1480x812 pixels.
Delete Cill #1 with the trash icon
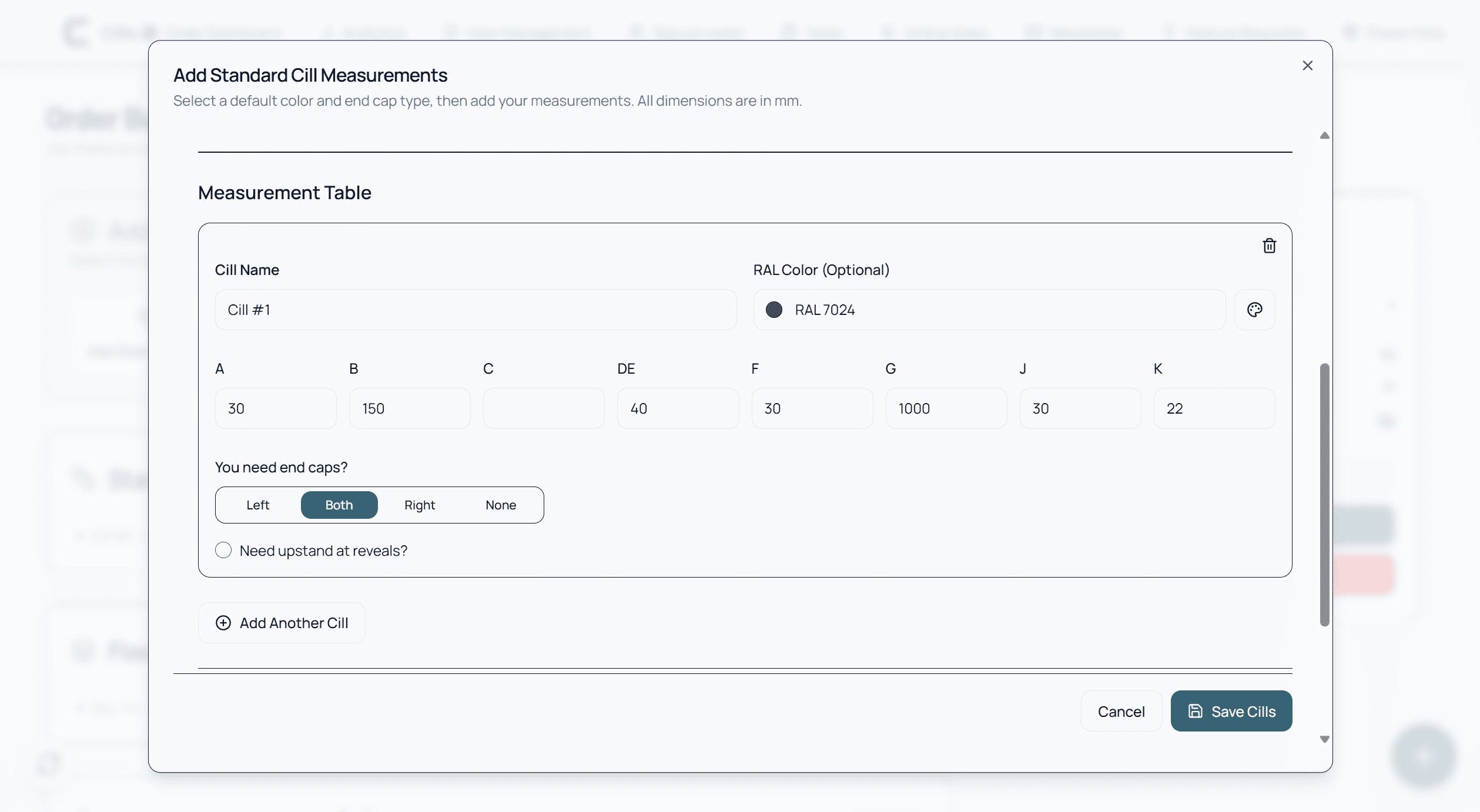pyautogui.click(x=1269, y=246)
